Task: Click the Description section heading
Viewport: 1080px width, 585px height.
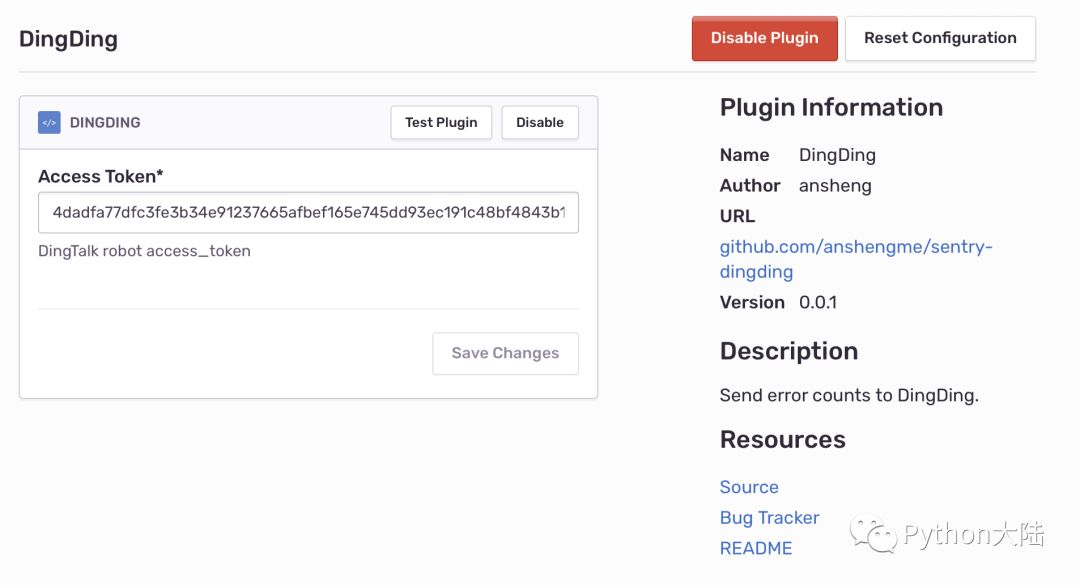Action: pos(789,351)
